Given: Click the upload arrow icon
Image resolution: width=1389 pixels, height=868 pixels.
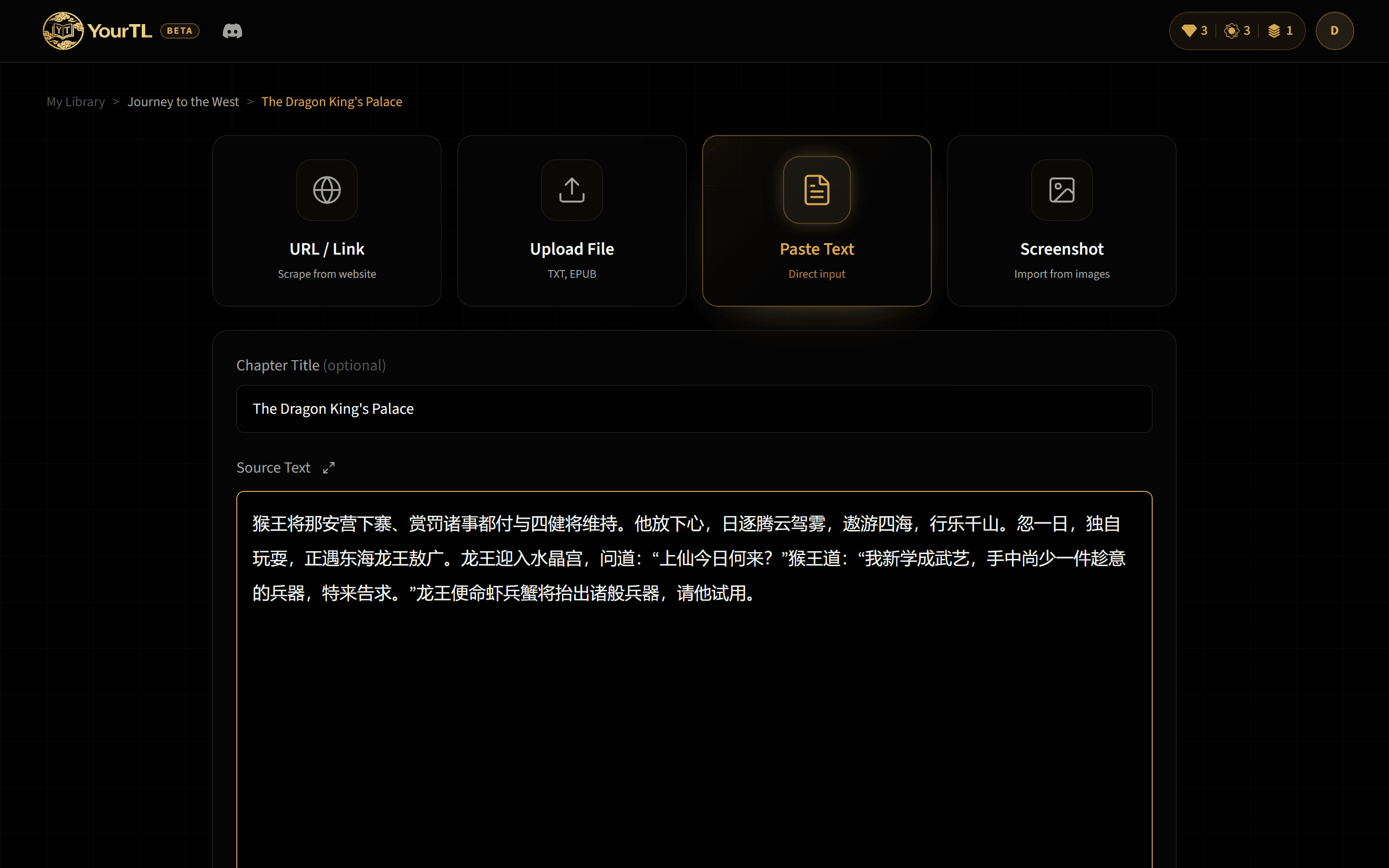Looking at the screenshot, I should click(x=572, y=190).
